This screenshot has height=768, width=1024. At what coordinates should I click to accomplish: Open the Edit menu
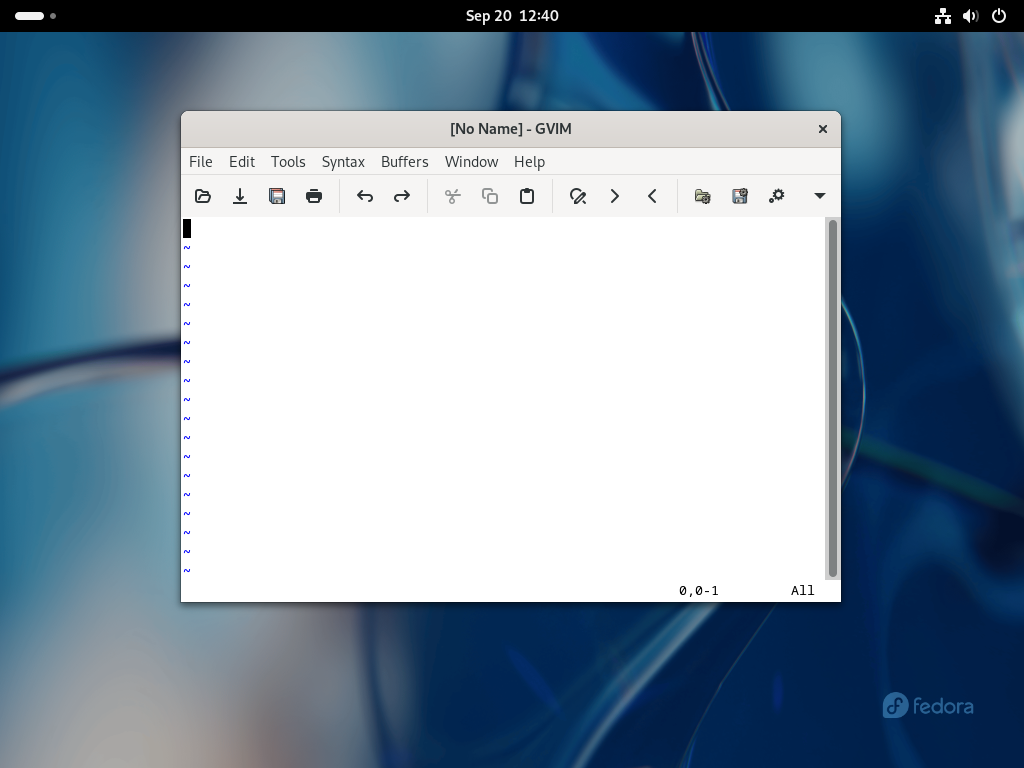242,162
